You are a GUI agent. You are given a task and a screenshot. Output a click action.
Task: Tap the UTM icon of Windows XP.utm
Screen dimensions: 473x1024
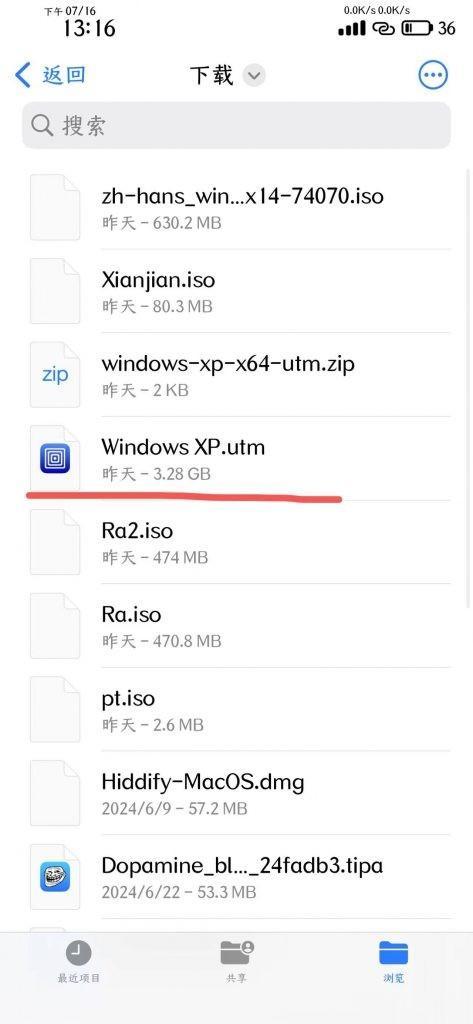tap(55, 458)
